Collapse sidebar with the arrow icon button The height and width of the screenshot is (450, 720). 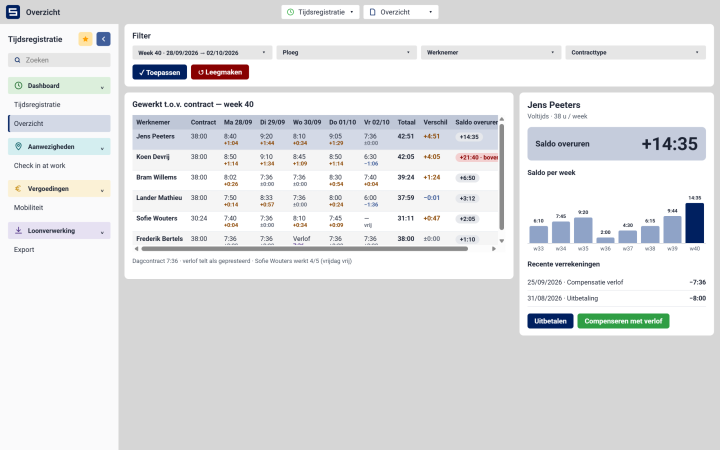coord(103,39)
